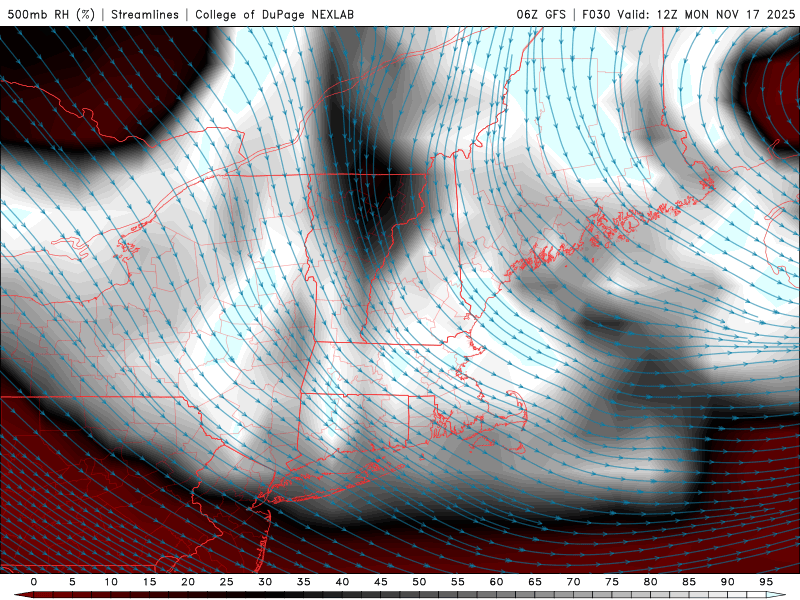Click the '25' label on the color scale

[x=227, y=582]
